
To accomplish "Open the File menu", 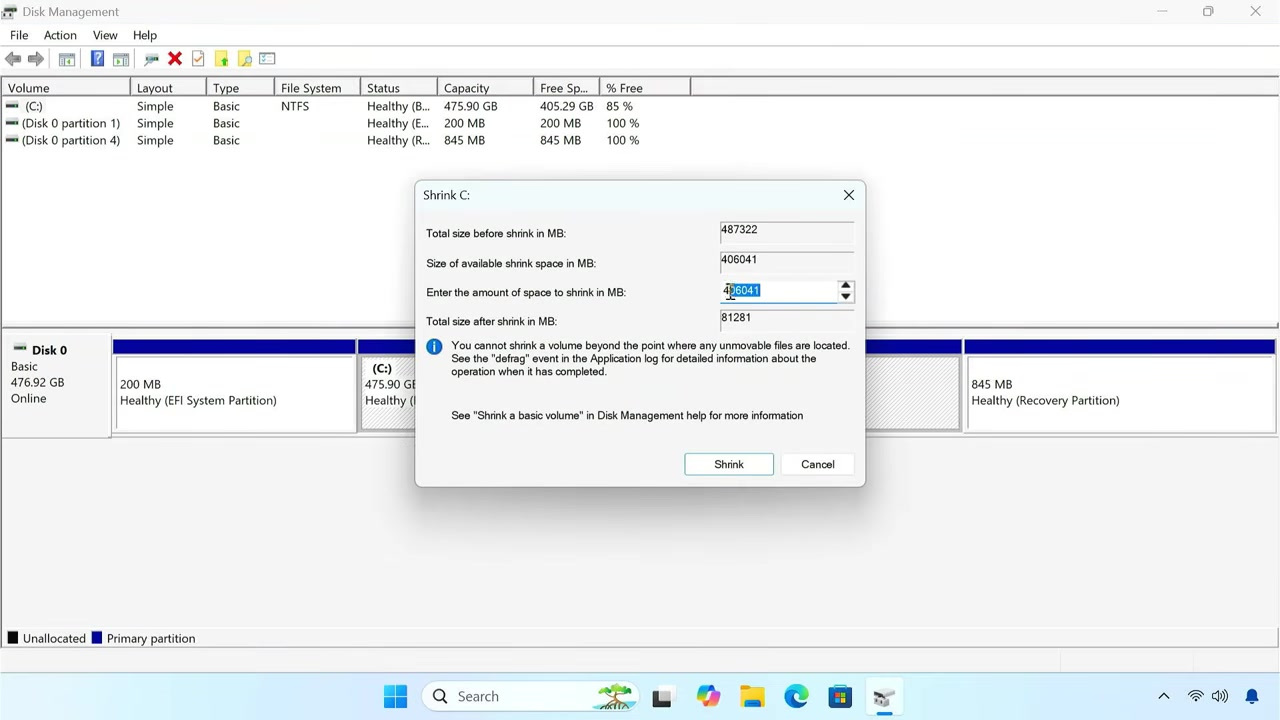I will pos(19,35).
